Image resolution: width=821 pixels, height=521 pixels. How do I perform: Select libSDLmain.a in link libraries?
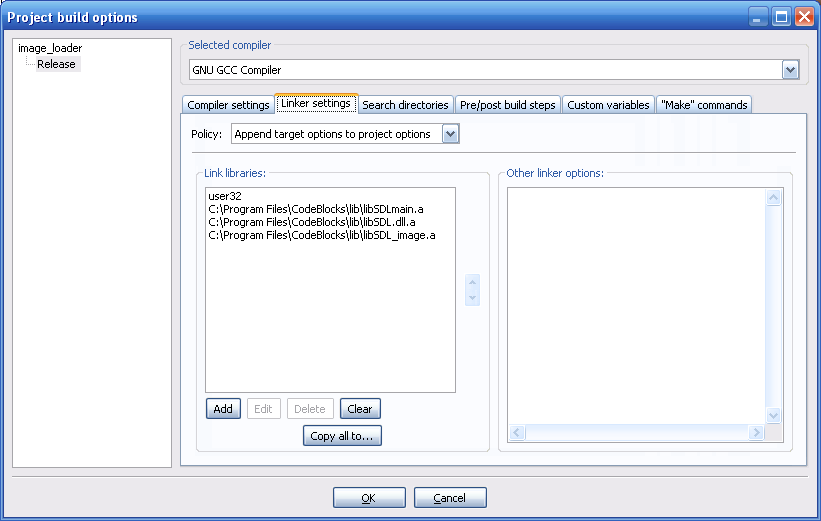click(x=316, y=209)
